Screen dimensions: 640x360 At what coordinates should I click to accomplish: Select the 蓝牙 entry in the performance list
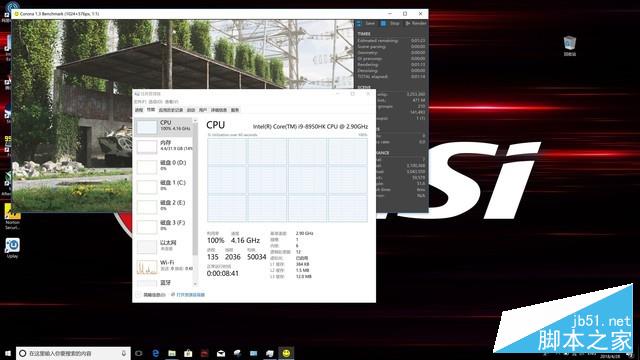pyautogui.click(x=163, y=283)
